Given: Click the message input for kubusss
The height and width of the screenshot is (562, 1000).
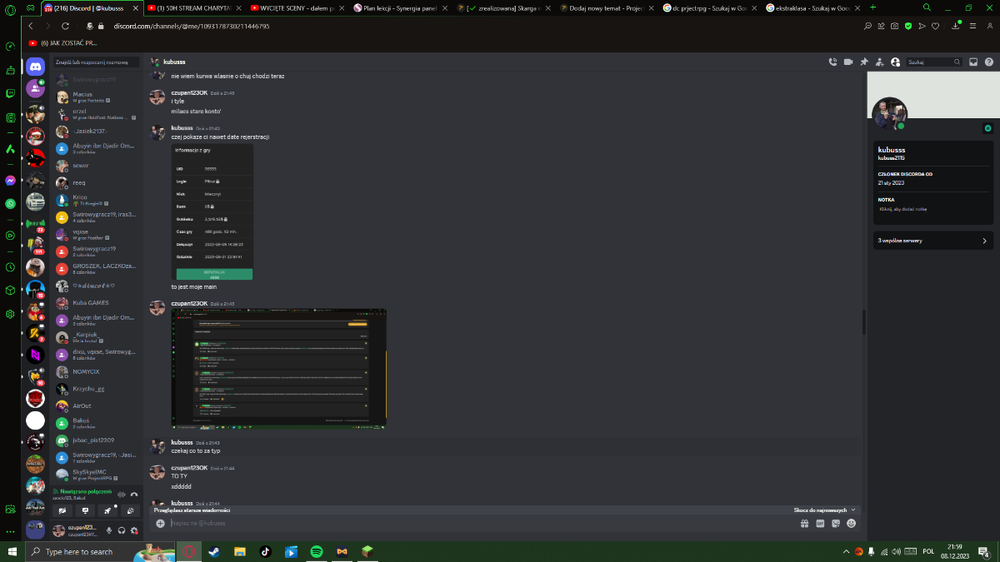Looking at the screenshot, I should (x=482, y=523).
